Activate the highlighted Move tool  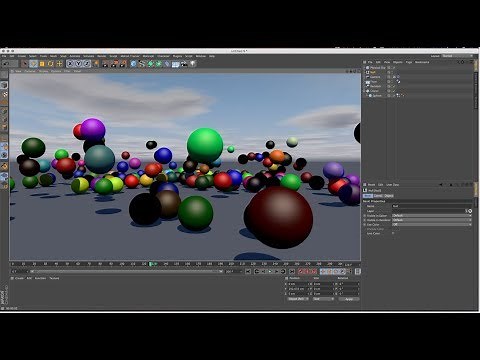point(33,64)
